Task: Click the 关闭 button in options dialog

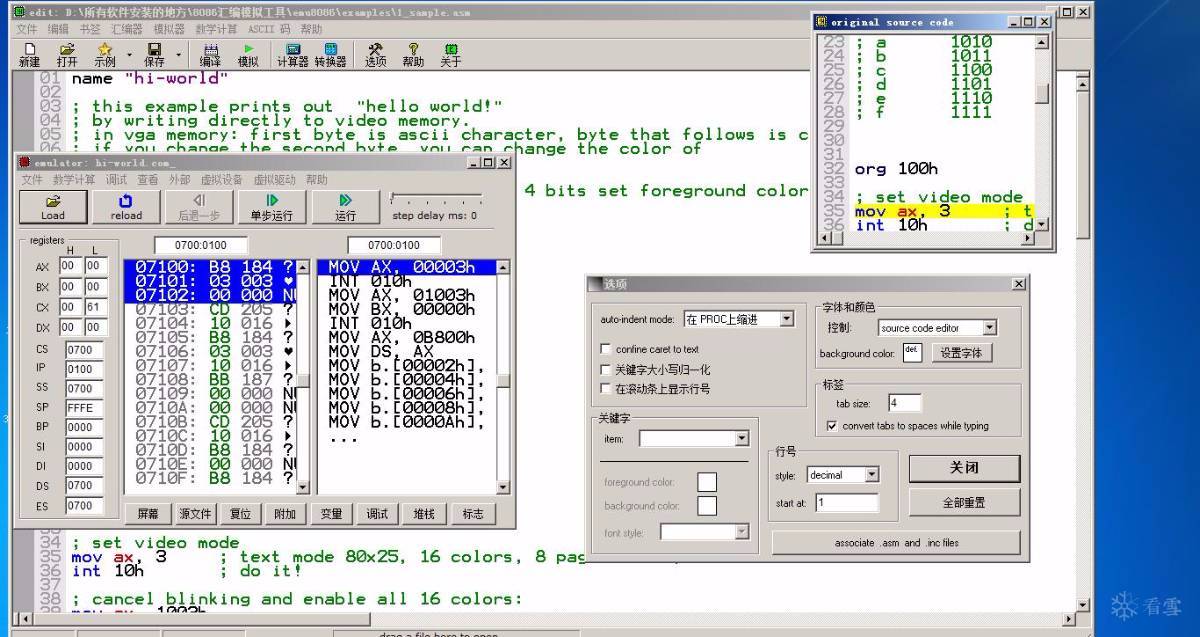Action: [x=964, y=468]
